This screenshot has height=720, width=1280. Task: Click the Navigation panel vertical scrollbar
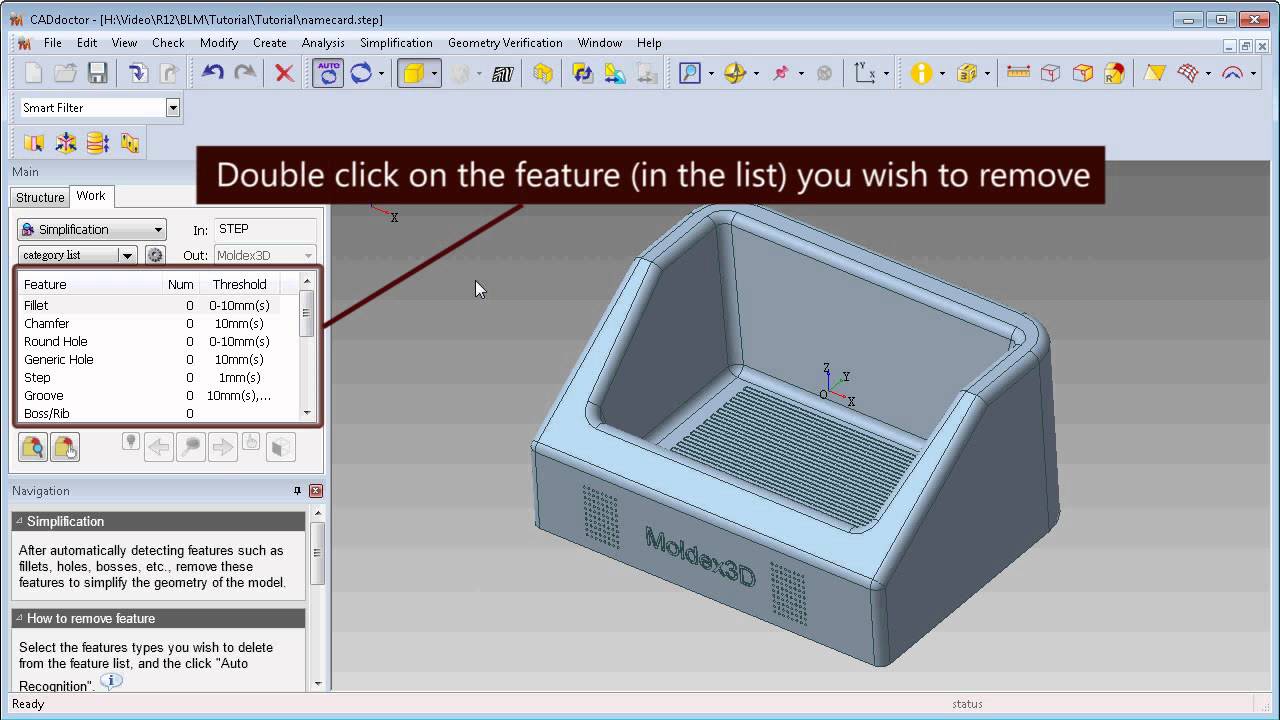(x=318, y=600)
